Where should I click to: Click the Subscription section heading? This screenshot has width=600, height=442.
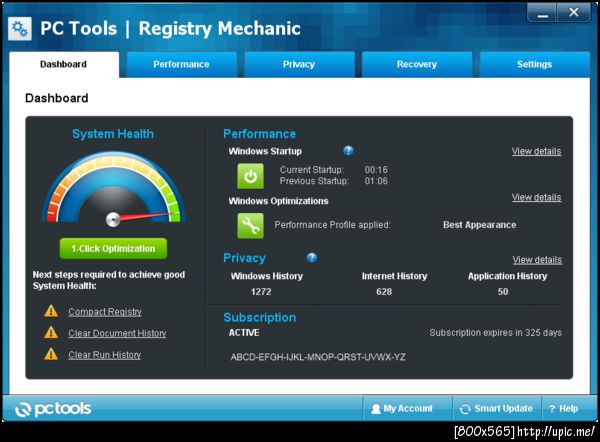260,317
